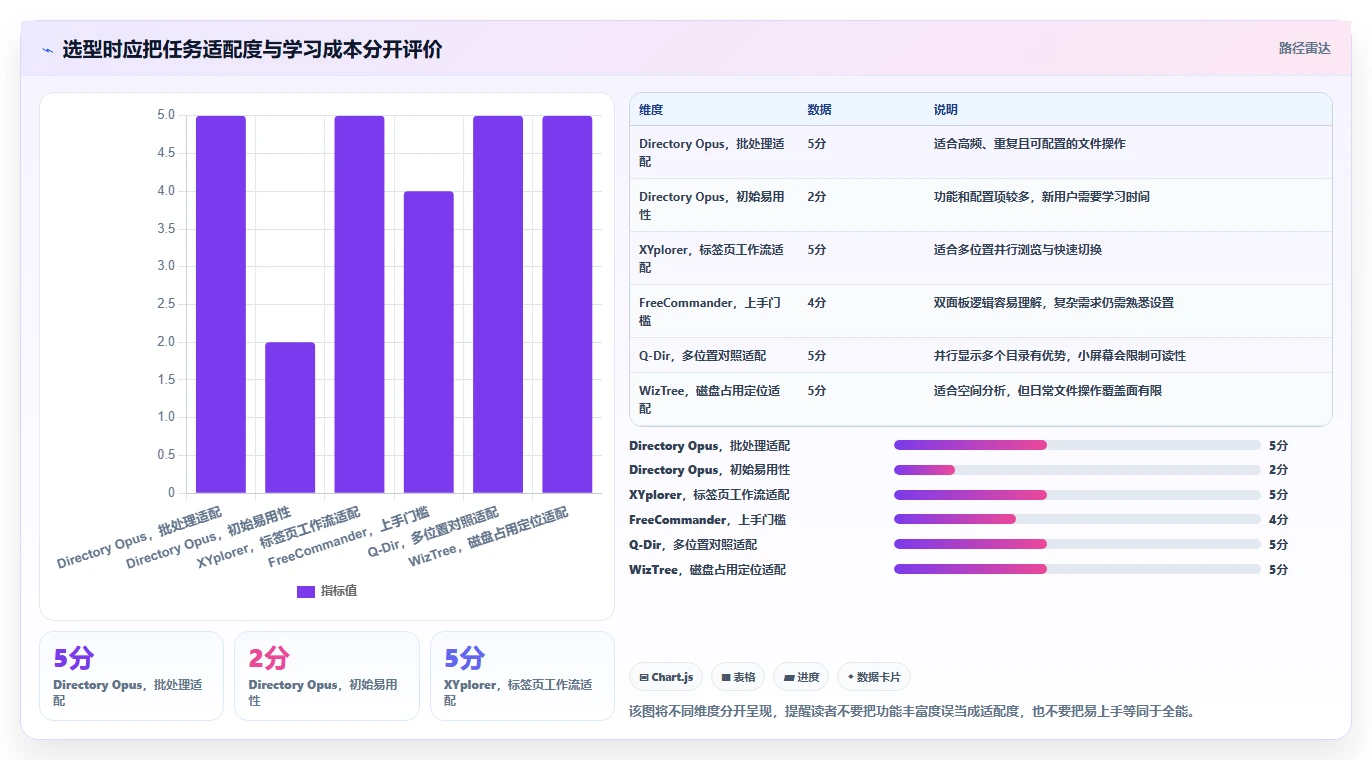Click the description 功能和配置项较多，新用户需要学习时间
This screenshot has height=760, width=1372.
(x=1041, y=197)
